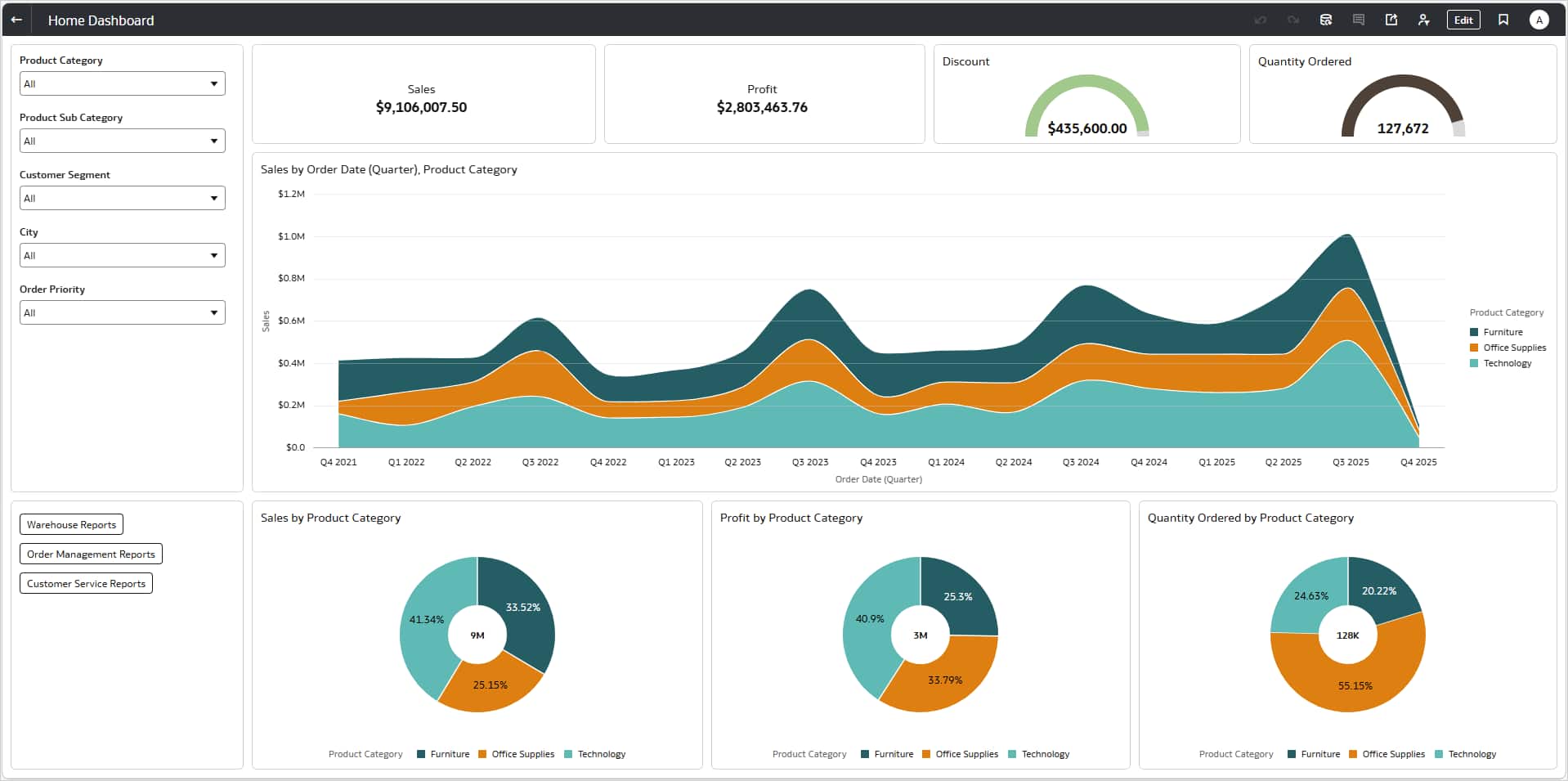Image resolution: width=1568 pixels, height=781 pixels.
Task: Click the 9M center of Sales donut
Action: (477, 635)
